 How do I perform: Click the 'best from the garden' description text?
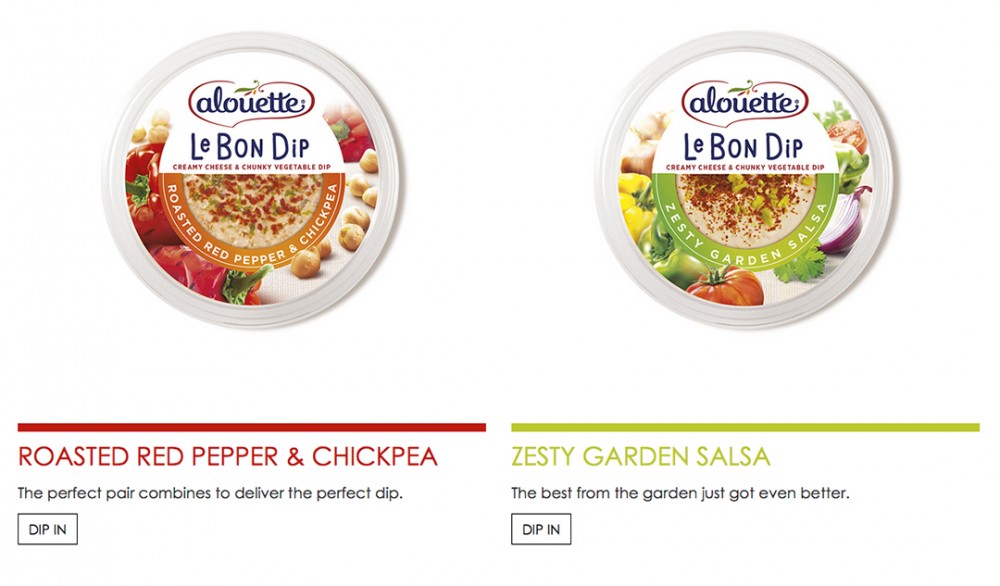(680, 494)
